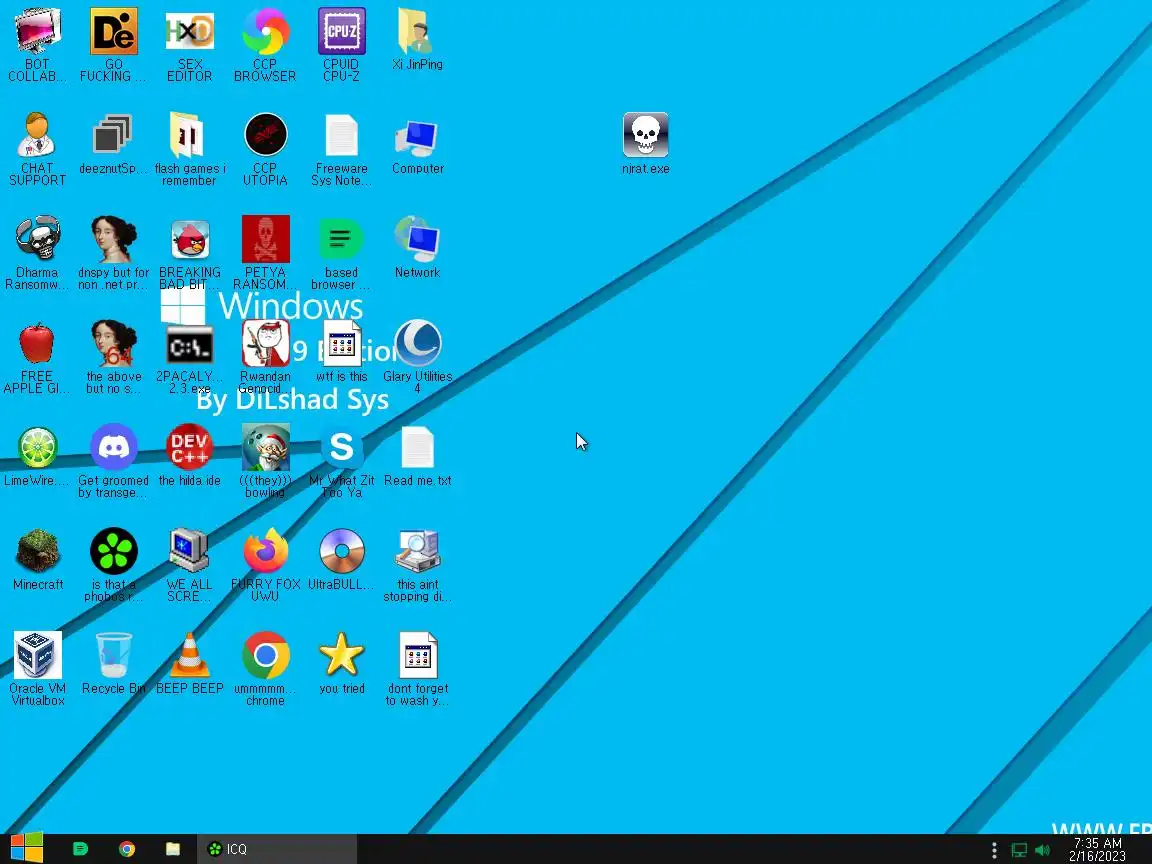The image size is (1152, 864).
Task: Select the Minecraft grass block icon
Action: 37,551
